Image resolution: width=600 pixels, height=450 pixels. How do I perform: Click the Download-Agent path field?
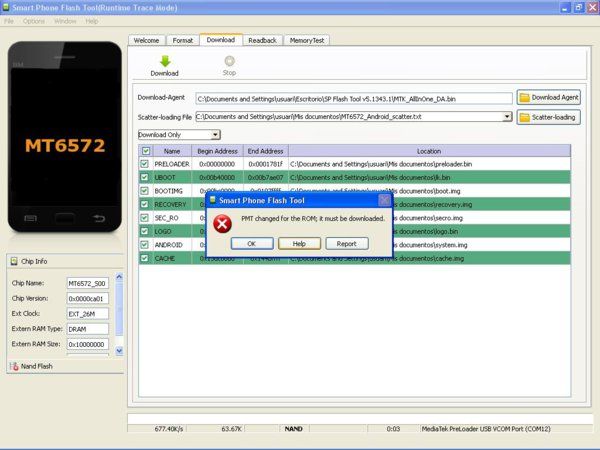pyautogui.click(x=354, y=99)
